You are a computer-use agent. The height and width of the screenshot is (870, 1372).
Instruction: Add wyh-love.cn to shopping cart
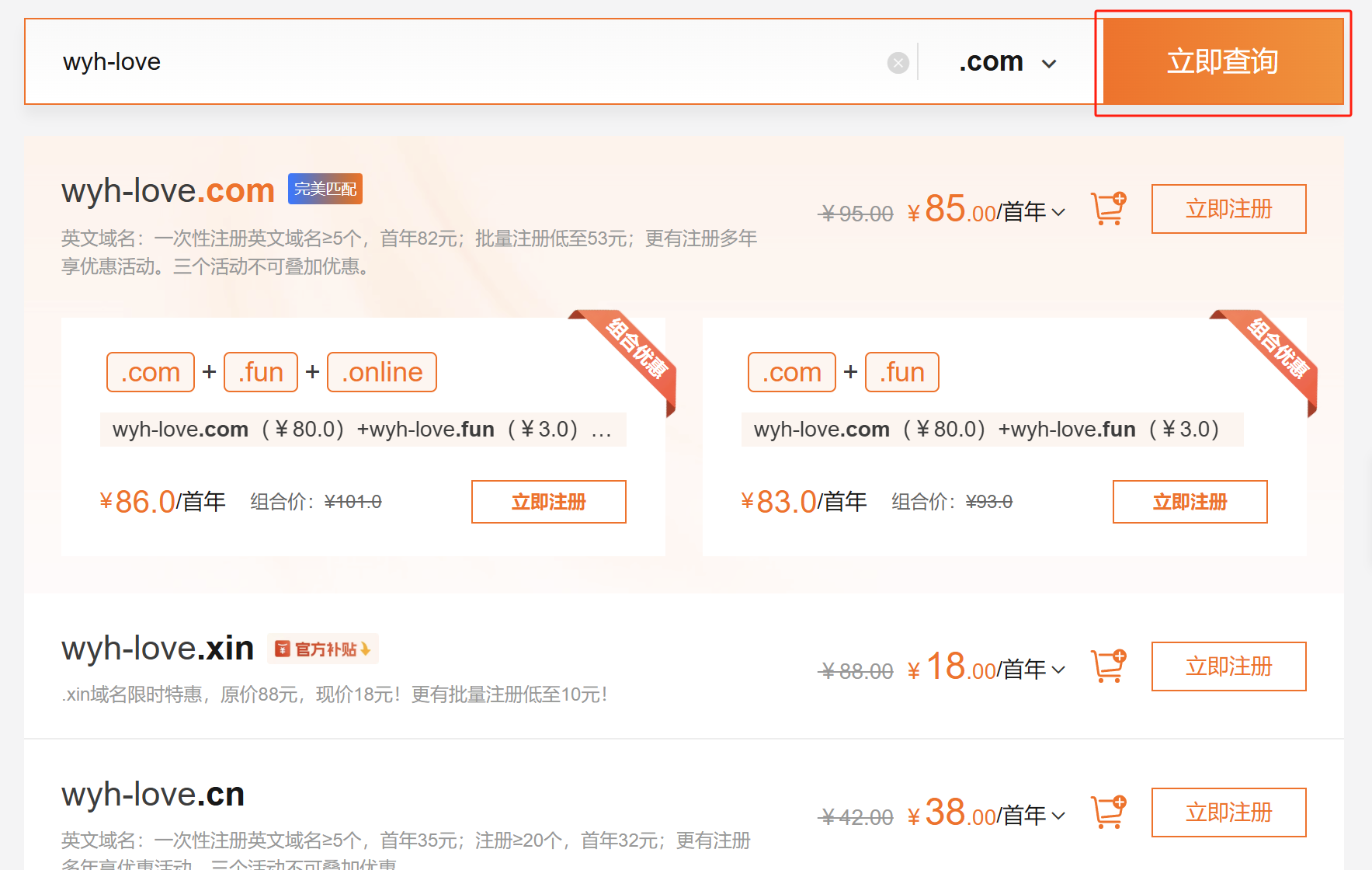tap(1108, 813)
